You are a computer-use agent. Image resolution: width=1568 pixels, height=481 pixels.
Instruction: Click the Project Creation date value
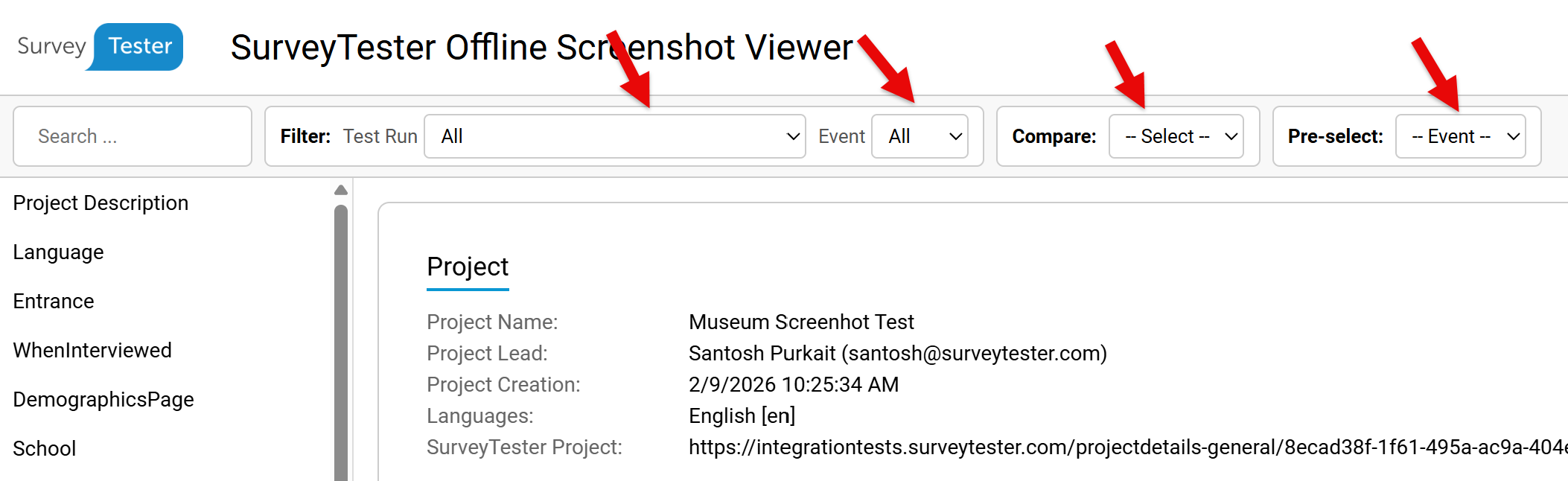click(x=794, y=384)
